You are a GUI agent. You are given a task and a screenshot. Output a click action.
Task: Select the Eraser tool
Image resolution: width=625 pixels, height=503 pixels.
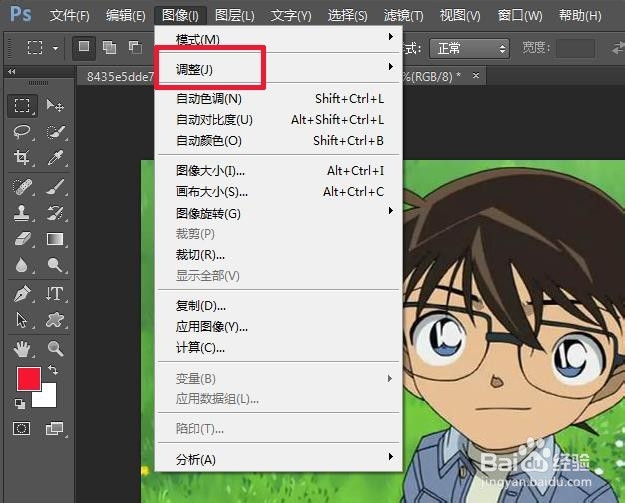(x=22, y=239)
